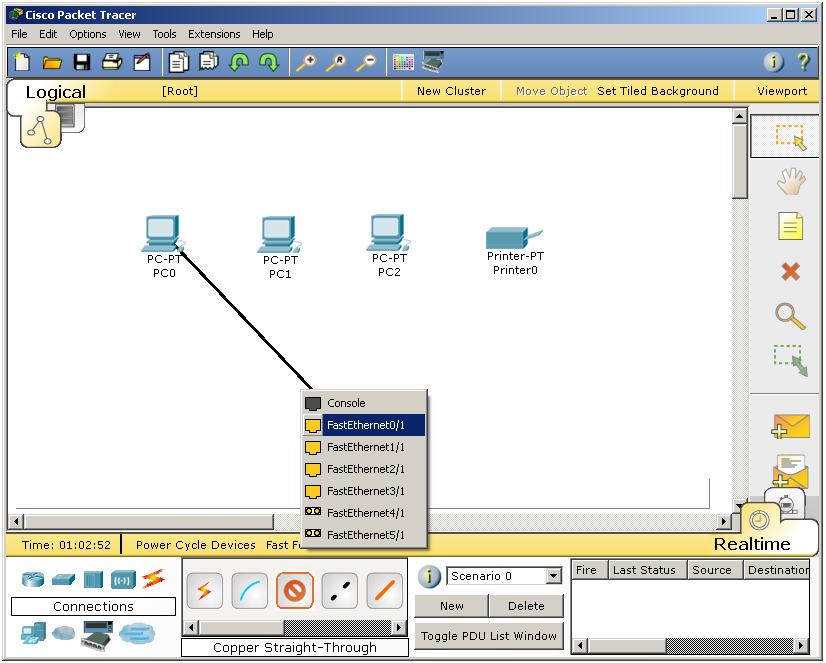Click the Zoom Reset magnifier icon
The width and height of the screenshot is (826, 663).
(x=336, y=63)
